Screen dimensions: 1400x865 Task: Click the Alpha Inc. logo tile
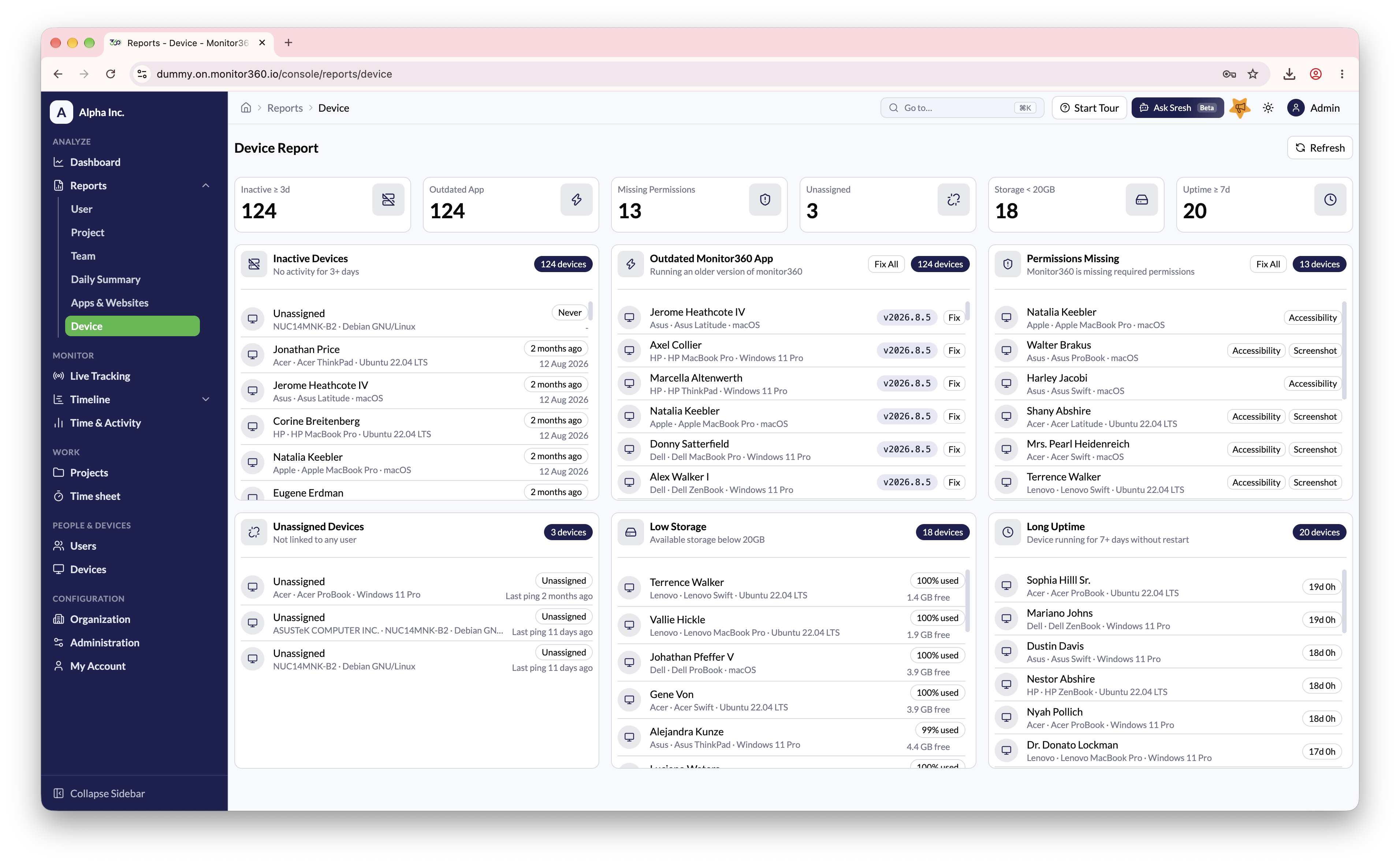coord(61,112)
